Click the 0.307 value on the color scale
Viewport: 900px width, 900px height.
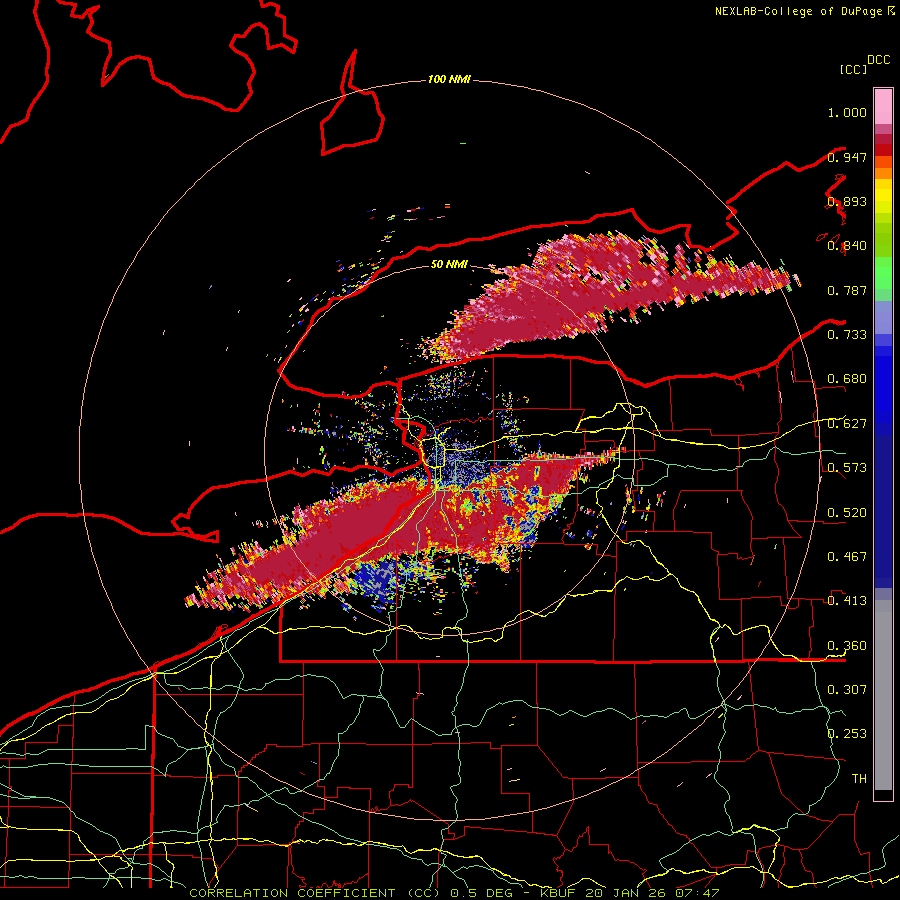[847, 690]
